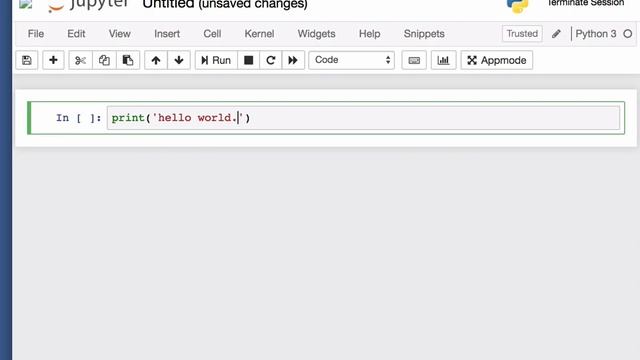The height and width of the screenshot is (360, 640).
Task: Click the pencil edit mode icon
Action: coord(556,34)
